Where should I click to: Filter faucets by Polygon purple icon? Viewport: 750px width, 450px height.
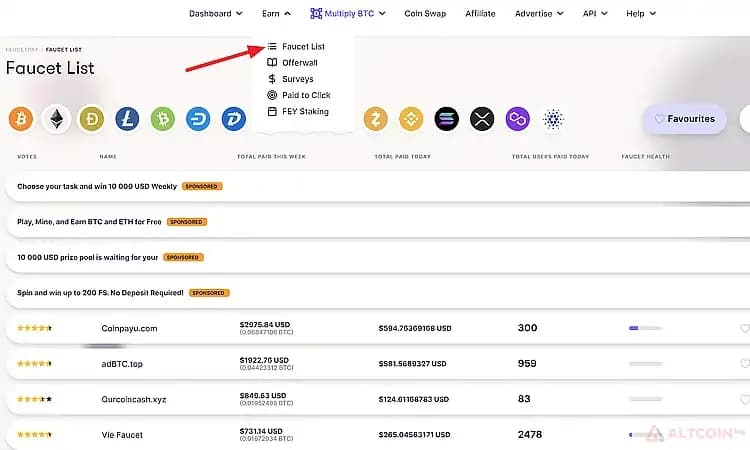coord(518,119)
